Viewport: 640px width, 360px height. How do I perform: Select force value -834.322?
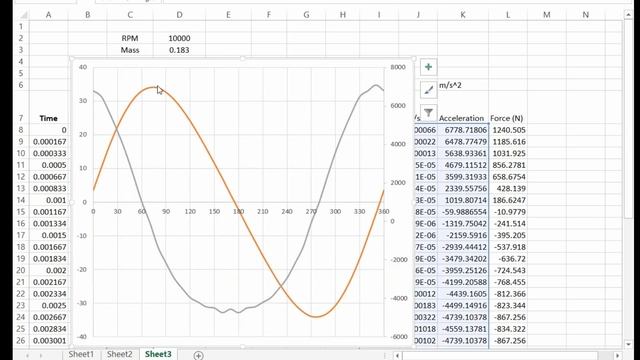coord(508,329)
